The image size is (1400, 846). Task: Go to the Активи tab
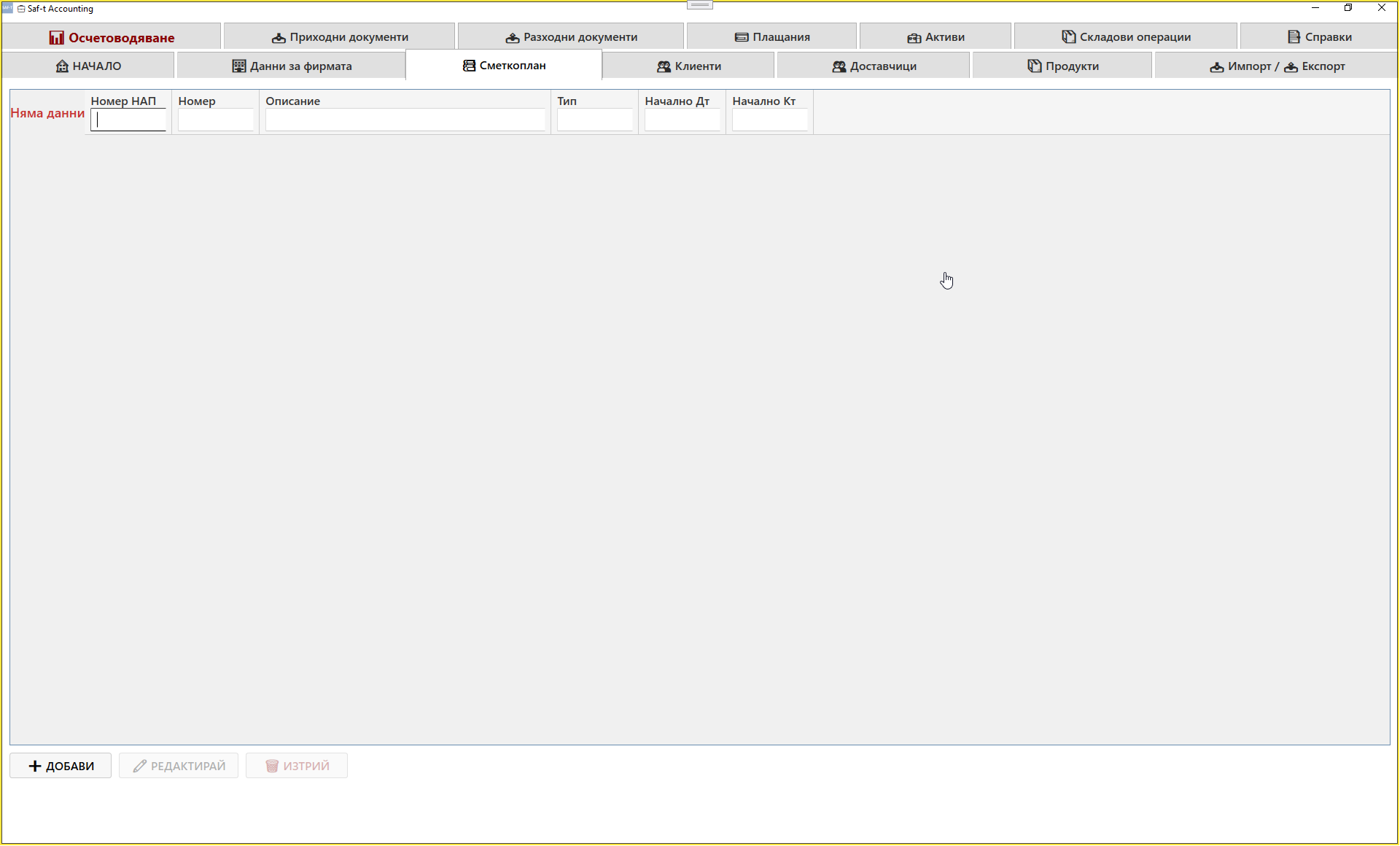(x=936, y=36)
